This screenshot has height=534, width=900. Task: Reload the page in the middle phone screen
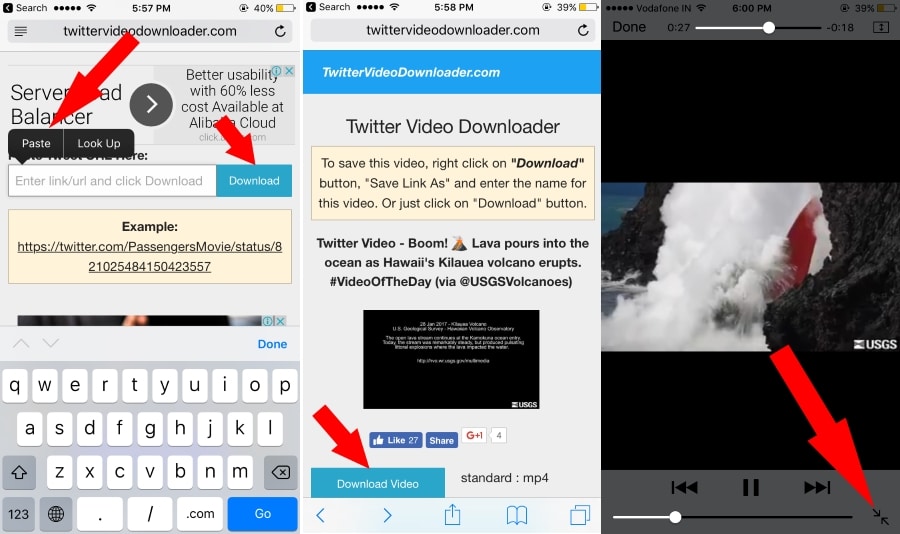coord(583,30)
